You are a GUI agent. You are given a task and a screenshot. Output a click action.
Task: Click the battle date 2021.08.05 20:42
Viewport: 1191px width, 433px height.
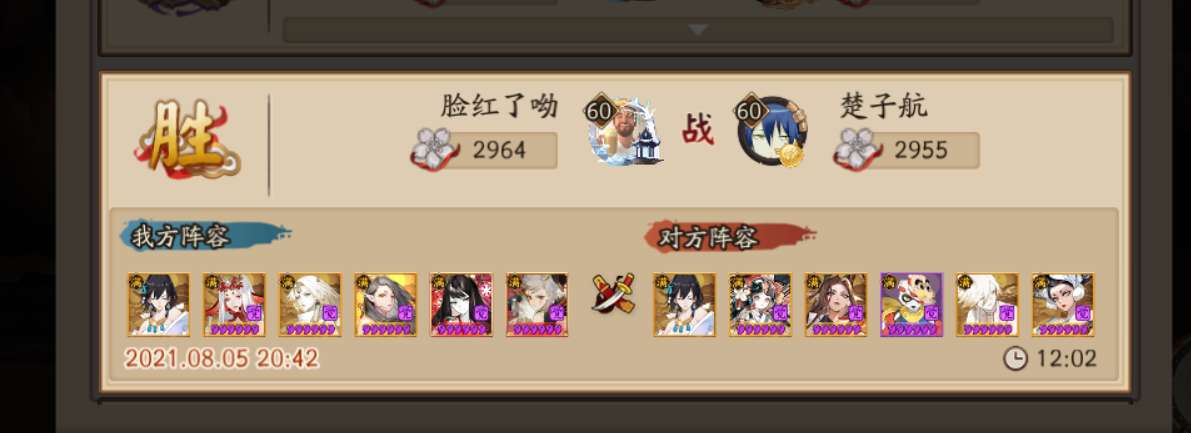[221, 359]
